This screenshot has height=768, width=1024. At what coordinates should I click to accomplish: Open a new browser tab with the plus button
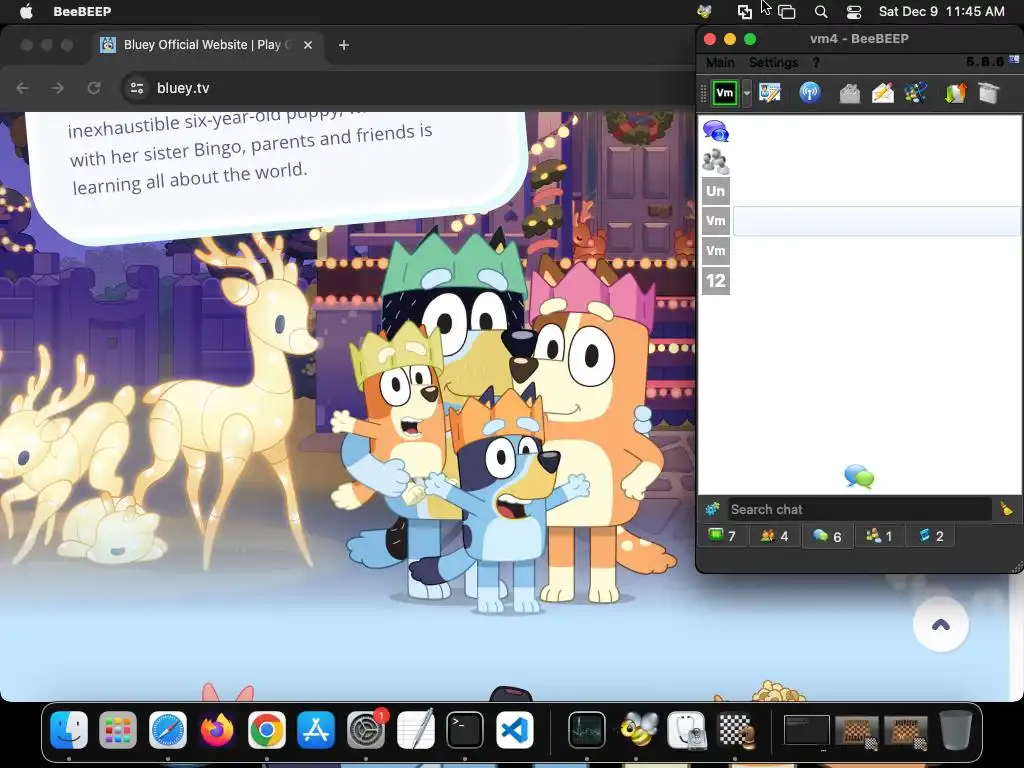pyautogui.click(x=344, y=45)
